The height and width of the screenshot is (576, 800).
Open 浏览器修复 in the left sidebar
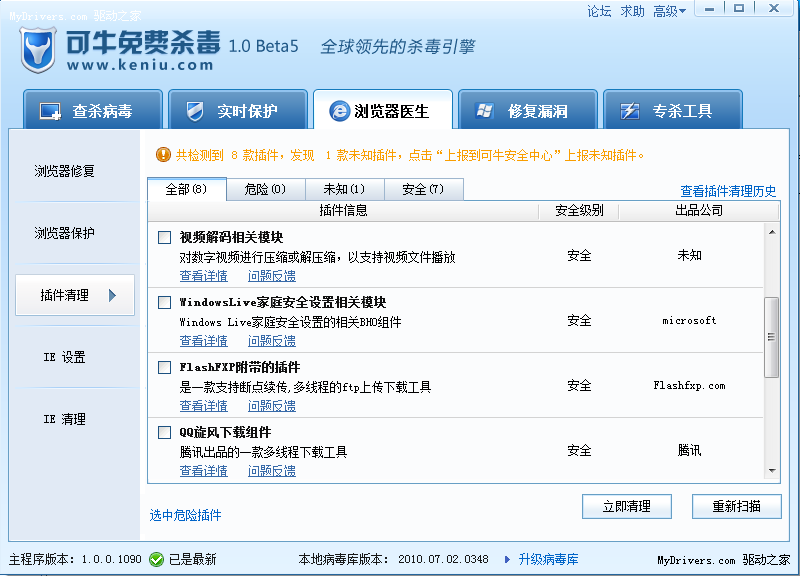65,171
